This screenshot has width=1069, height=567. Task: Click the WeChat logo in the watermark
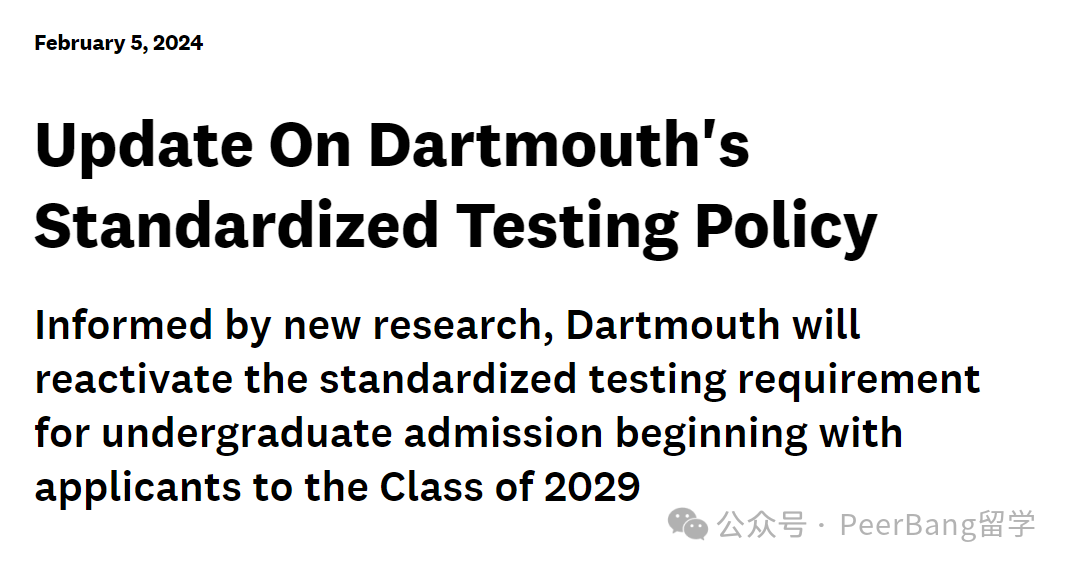tap(688, 524)
